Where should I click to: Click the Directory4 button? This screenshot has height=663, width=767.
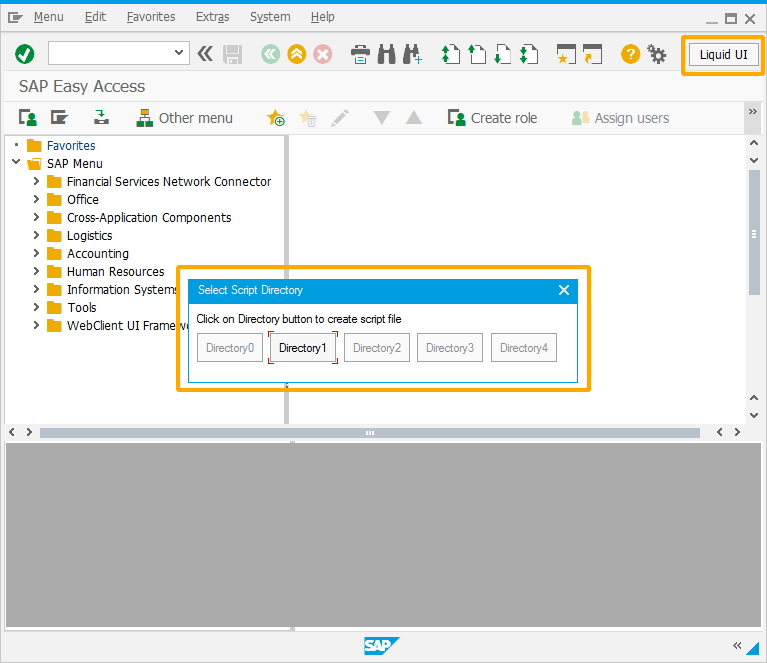coord(523,348)
